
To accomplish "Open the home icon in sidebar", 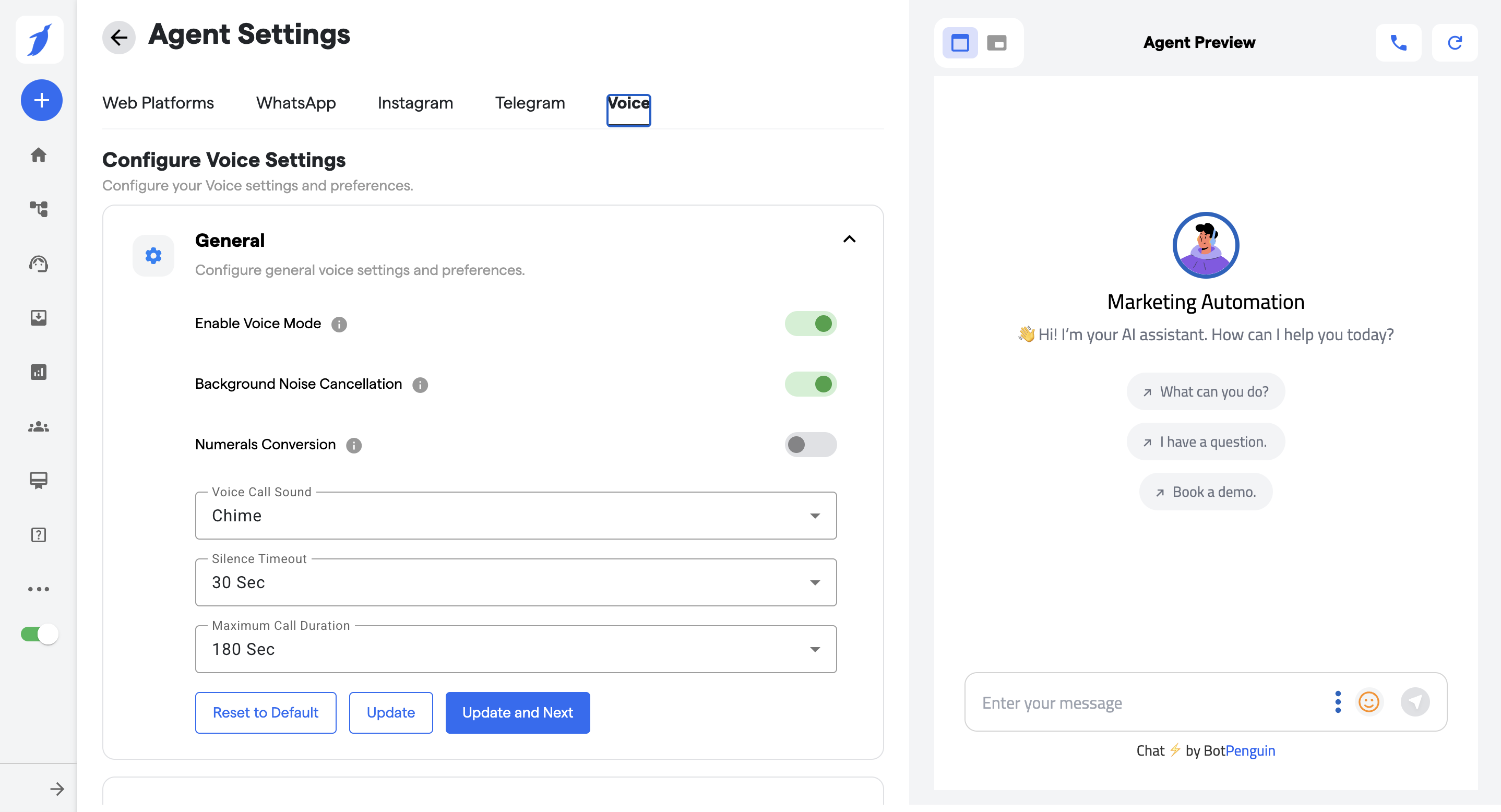I will (39, 155).
